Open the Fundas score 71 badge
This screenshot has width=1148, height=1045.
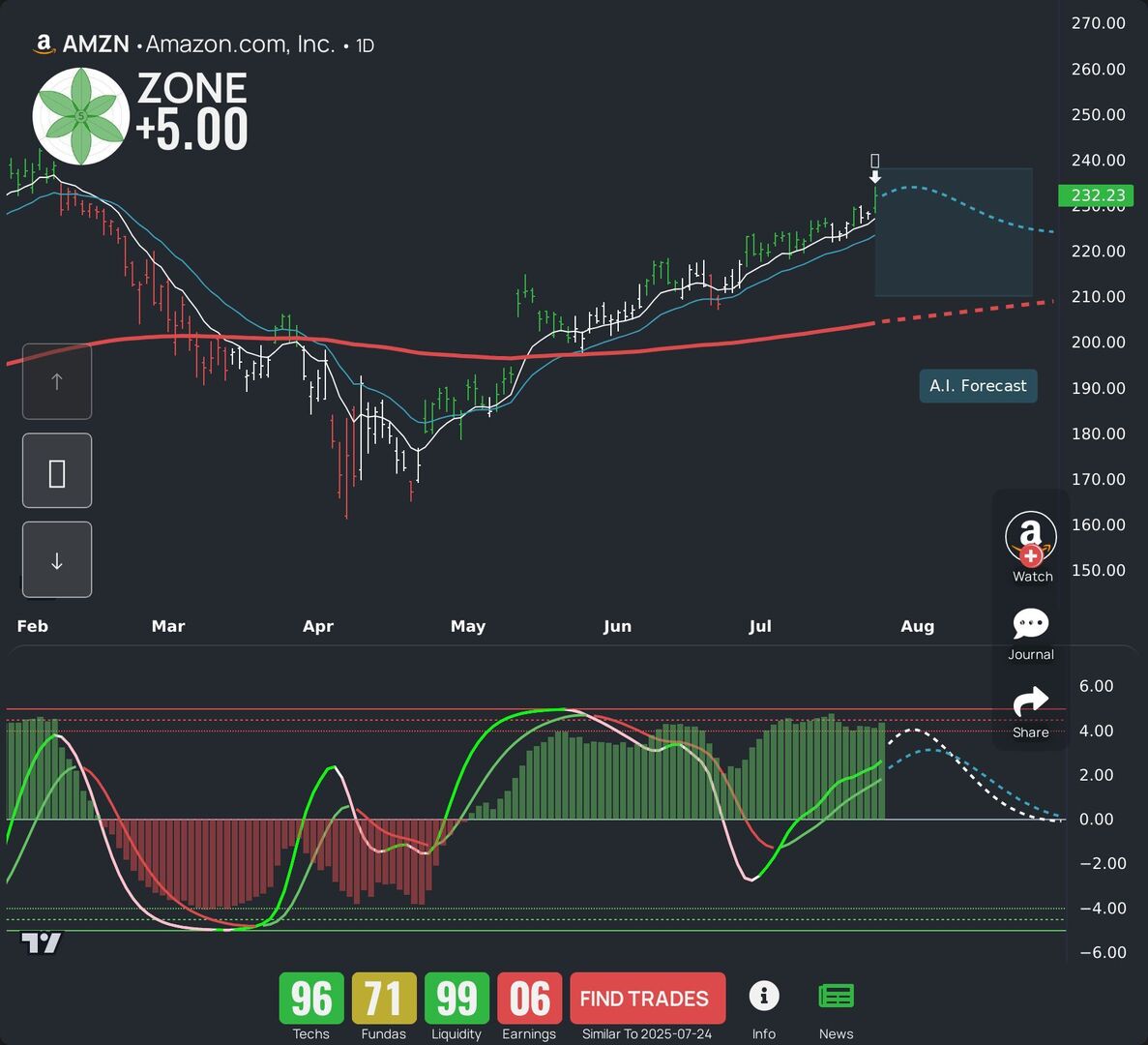pos(384,999)
